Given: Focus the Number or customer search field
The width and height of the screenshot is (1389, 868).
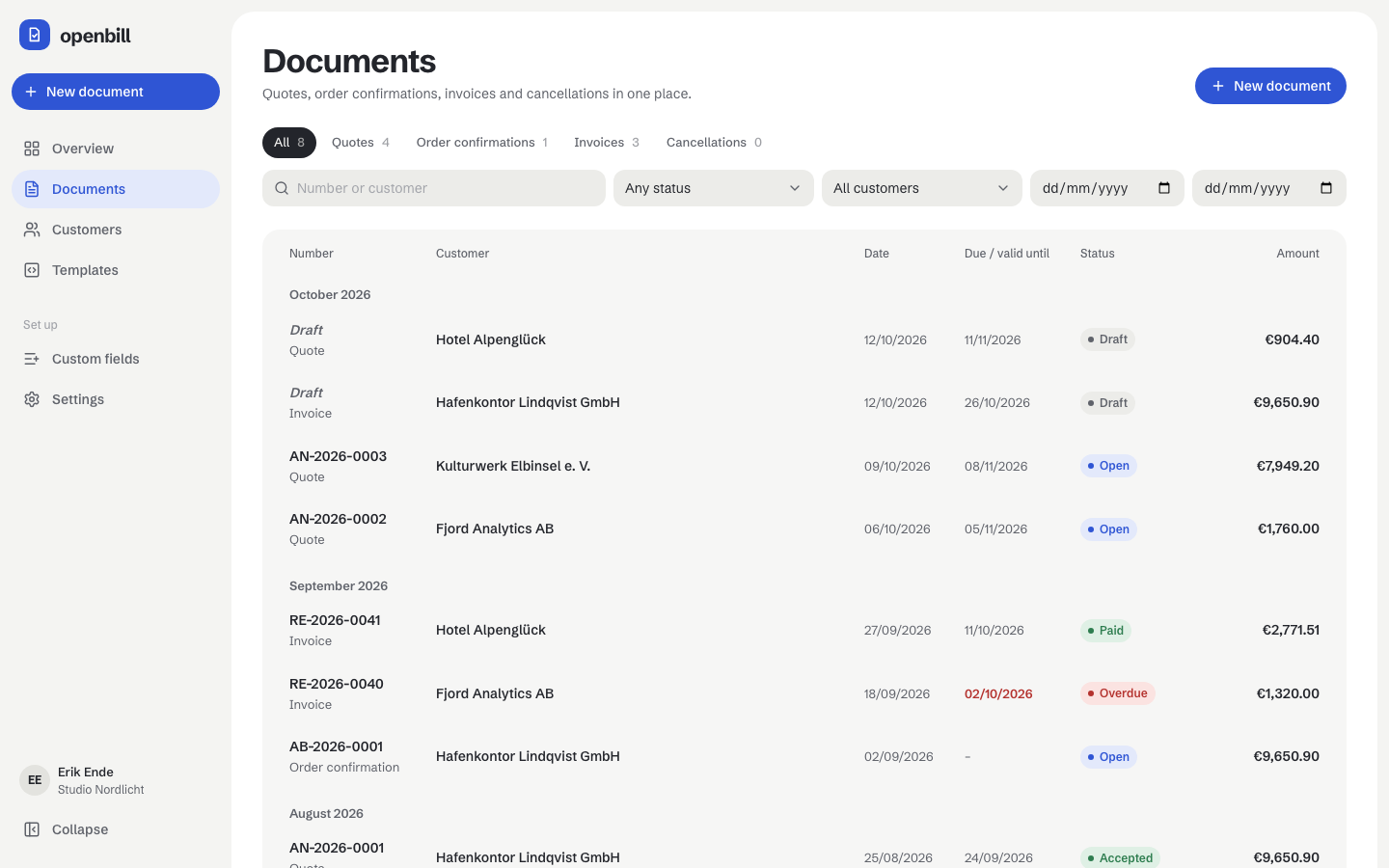Looking at the screenshot, I should click(434, 188).
